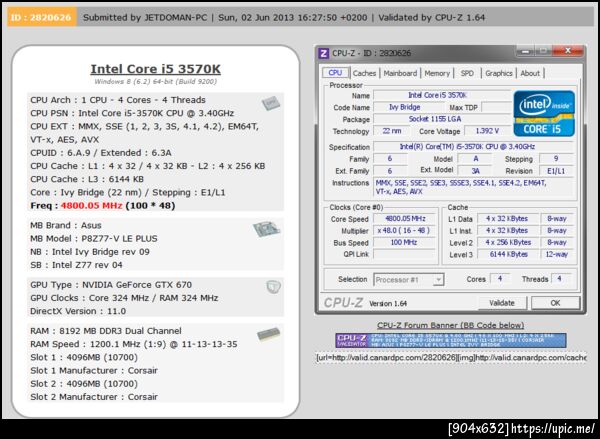Switch to the Mainboard tab
600x439 pixels.
[400, 73]
